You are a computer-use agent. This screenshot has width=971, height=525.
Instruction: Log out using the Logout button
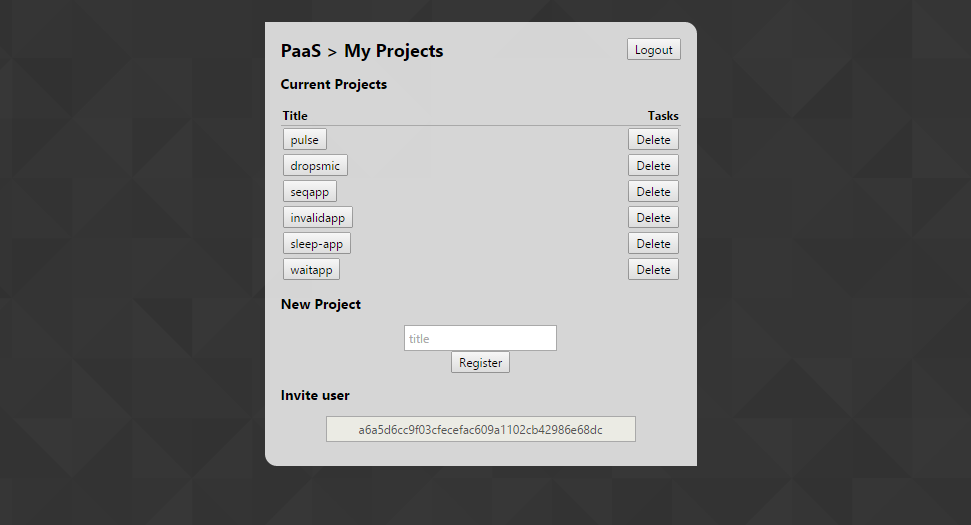[653, 50]
